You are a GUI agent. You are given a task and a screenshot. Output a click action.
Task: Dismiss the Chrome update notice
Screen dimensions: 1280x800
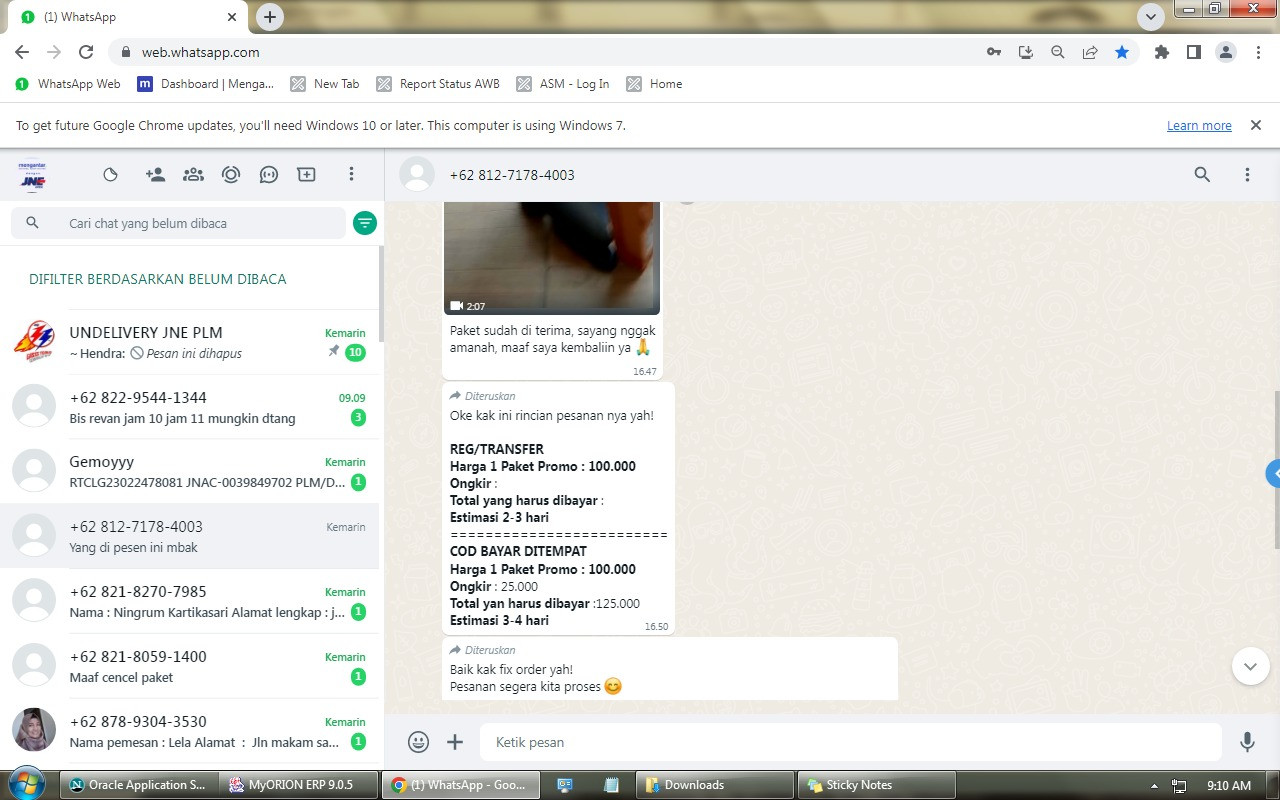(1256, 125)
